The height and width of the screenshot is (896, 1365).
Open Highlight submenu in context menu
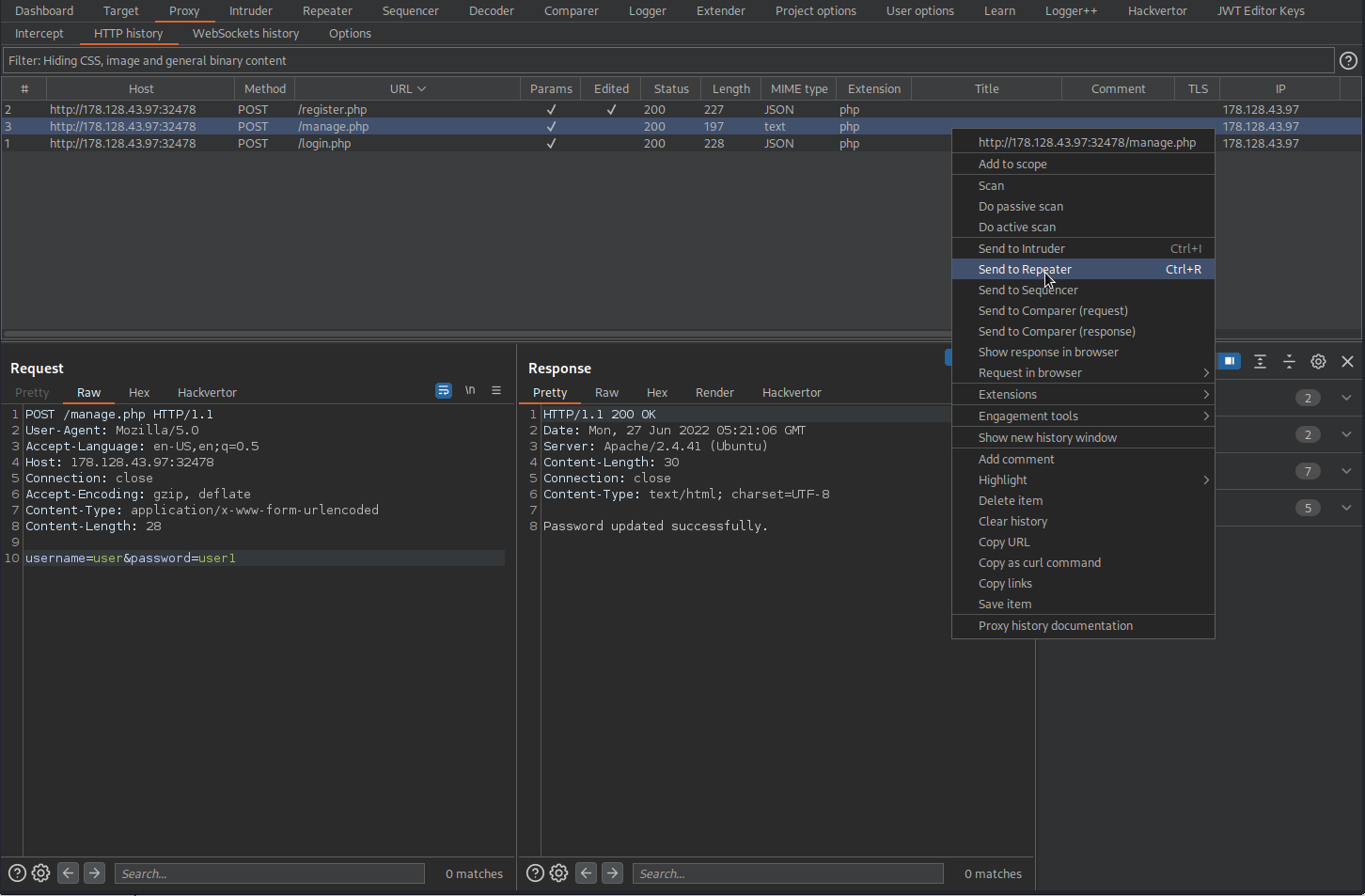coord(1083,480)
